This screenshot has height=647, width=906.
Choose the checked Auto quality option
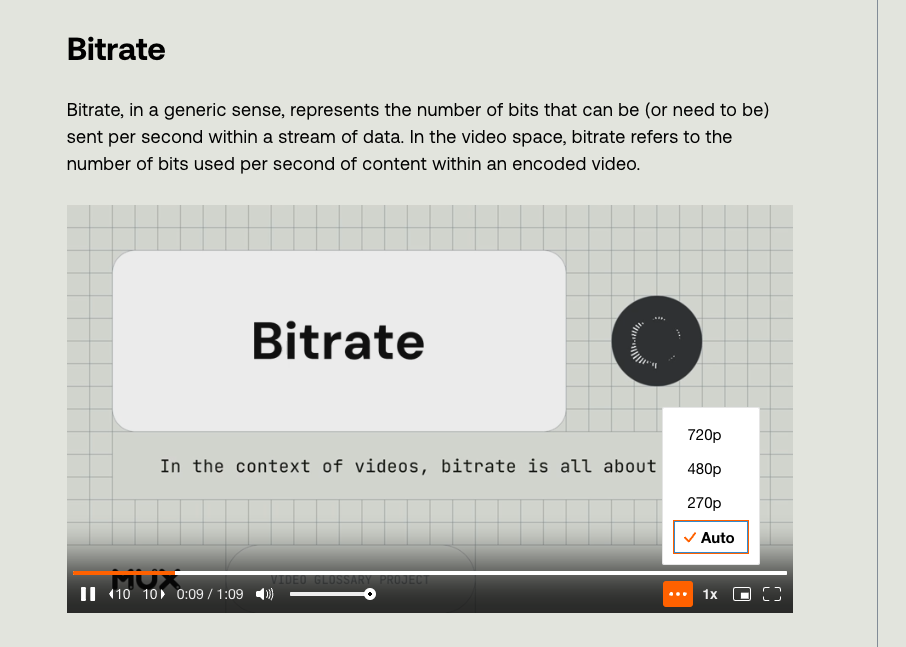click(x=710, y=537)
